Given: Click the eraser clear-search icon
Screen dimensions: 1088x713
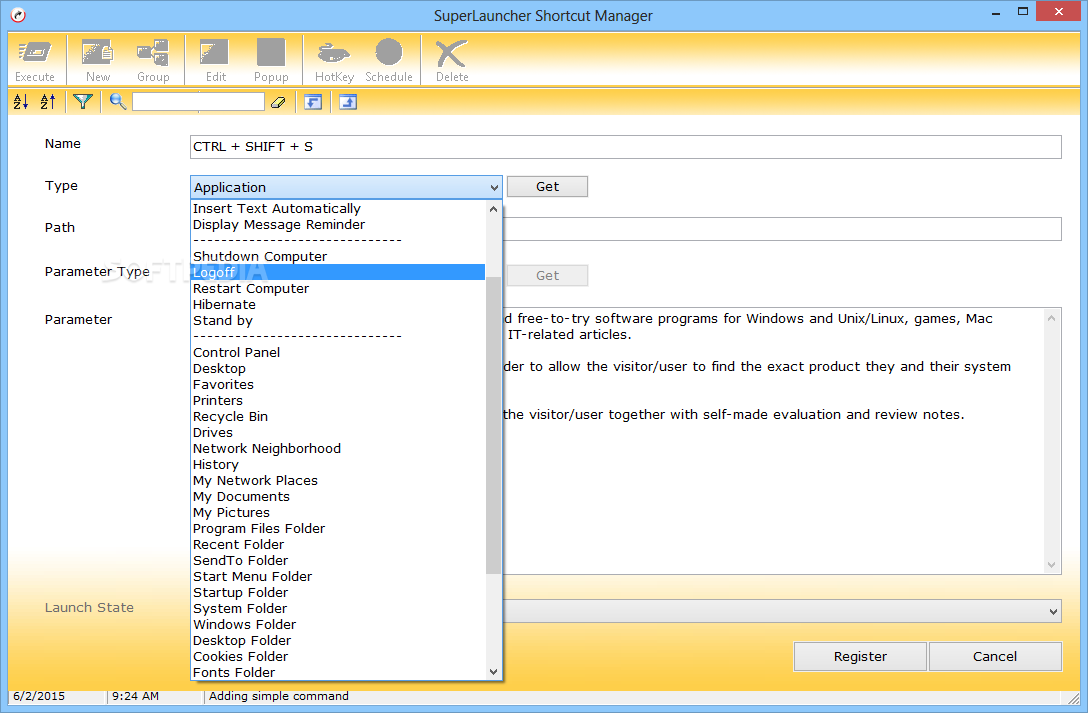Looking at the screenshot, I should pos(278,102).
